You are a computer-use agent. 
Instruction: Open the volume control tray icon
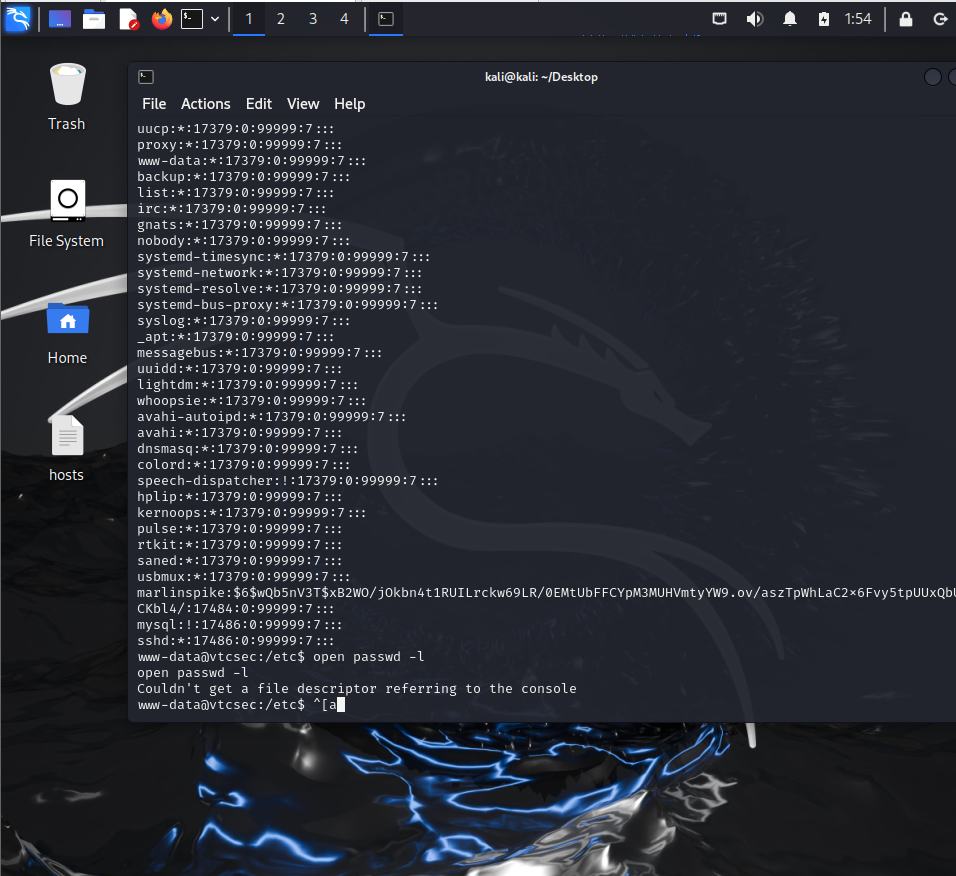[x=755, y=19]
